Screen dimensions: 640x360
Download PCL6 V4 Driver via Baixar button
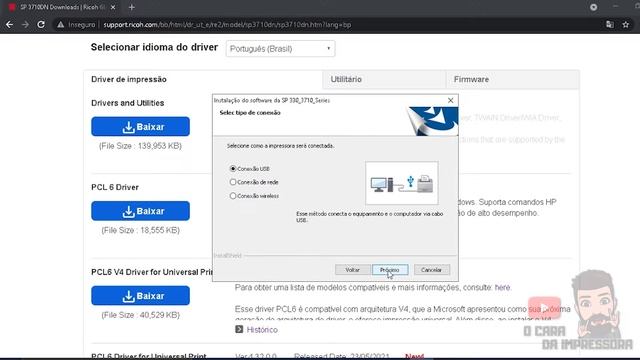140,296
